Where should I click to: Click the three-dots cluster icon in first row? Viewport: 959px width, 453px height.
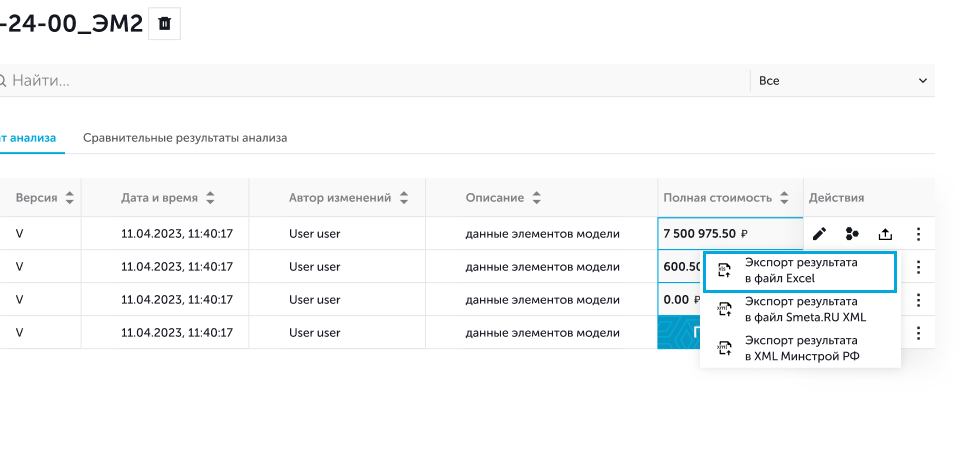(x=852, y=234)
